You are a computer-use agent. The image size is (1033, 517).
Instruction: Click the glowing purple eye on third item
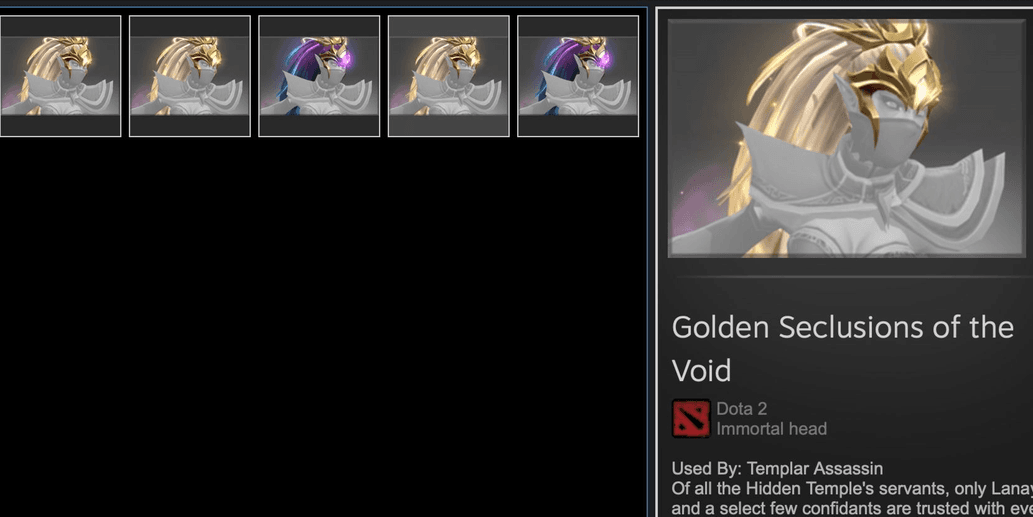click(x=345, y=60)
